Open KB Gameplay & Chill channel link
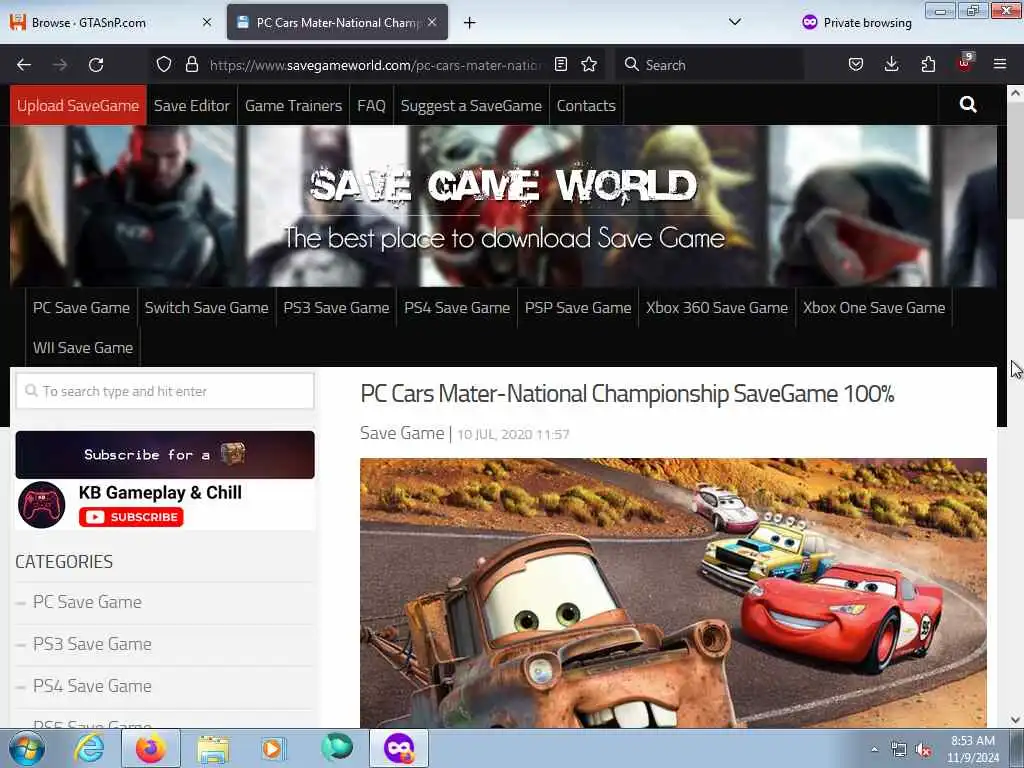 160,492
